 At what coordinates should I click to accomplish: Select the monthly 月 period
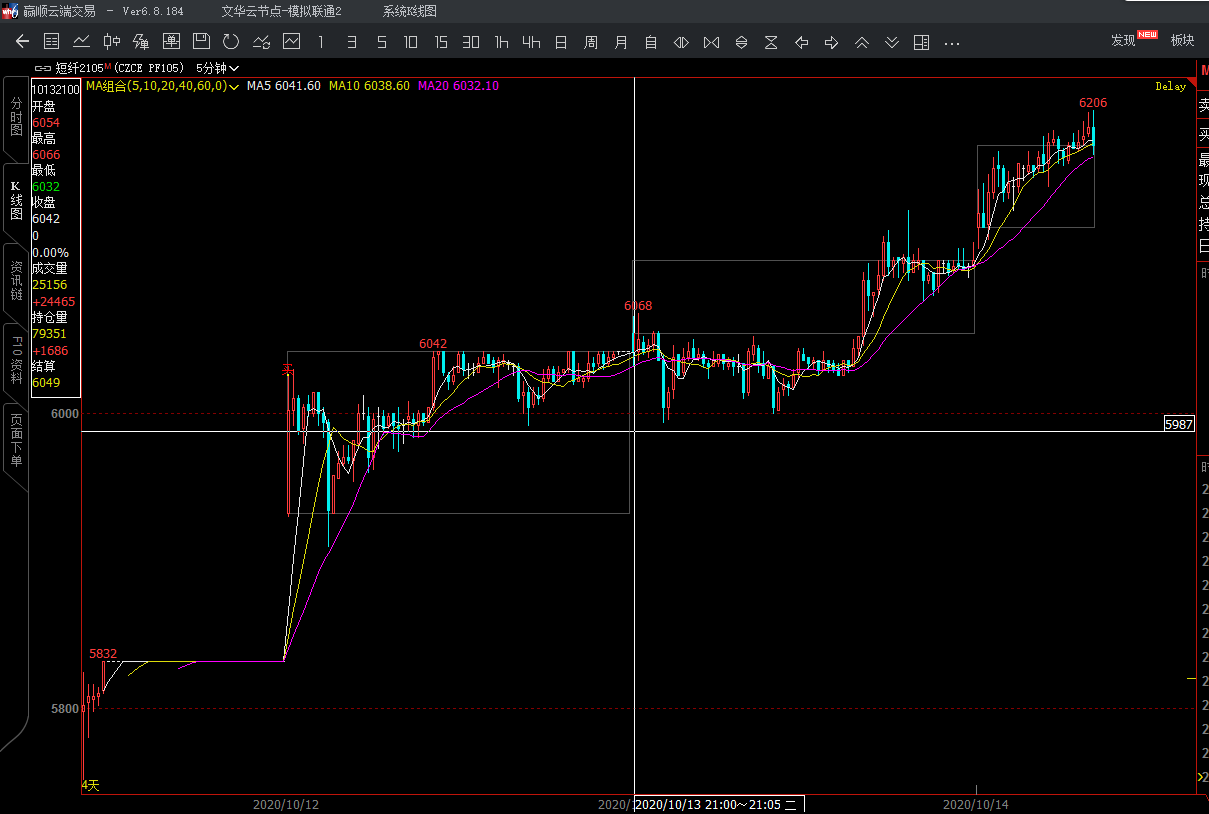(621, 42)
